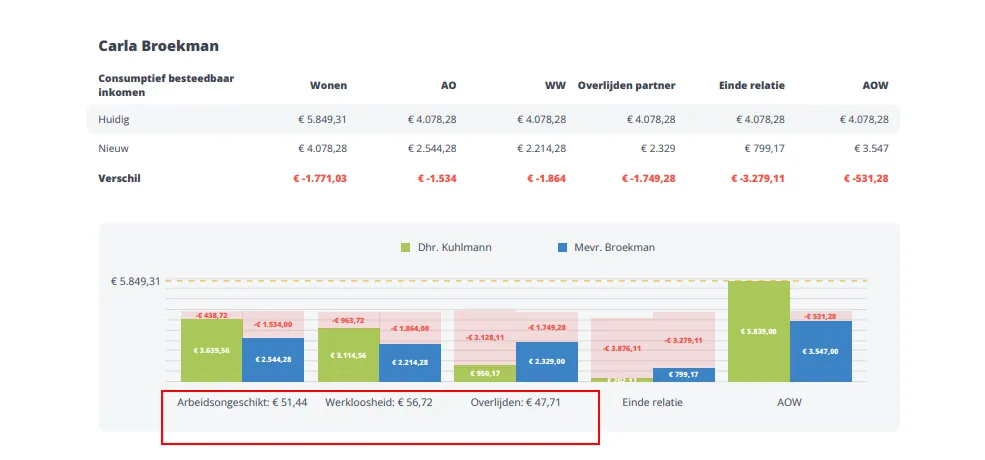985x460 pixels.
Task: Toggle the Mevr. Broekman legend label
Action: click(614, 248)
